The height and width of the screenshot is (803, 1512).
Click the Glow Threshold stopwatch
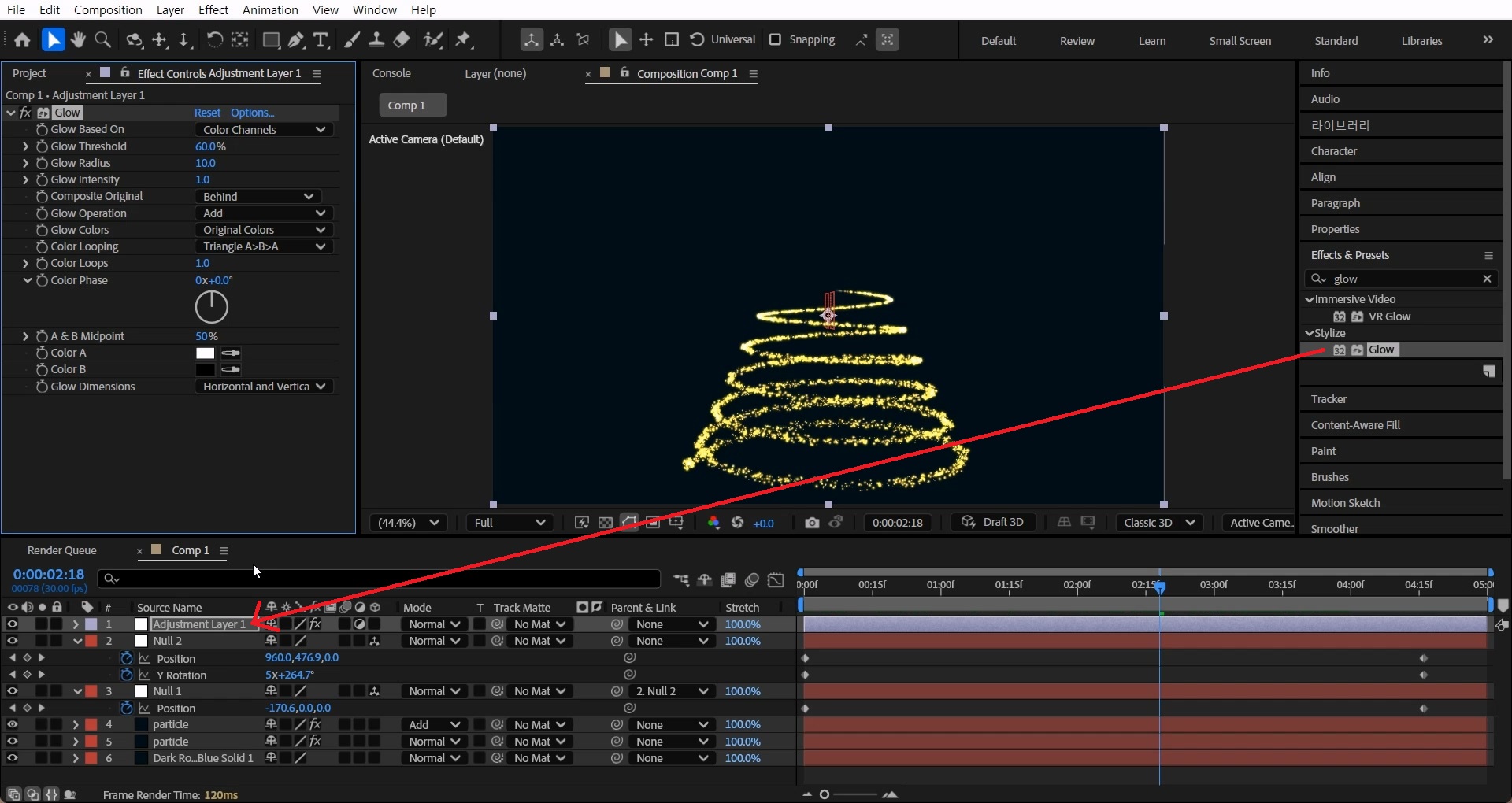coord(43,146)
